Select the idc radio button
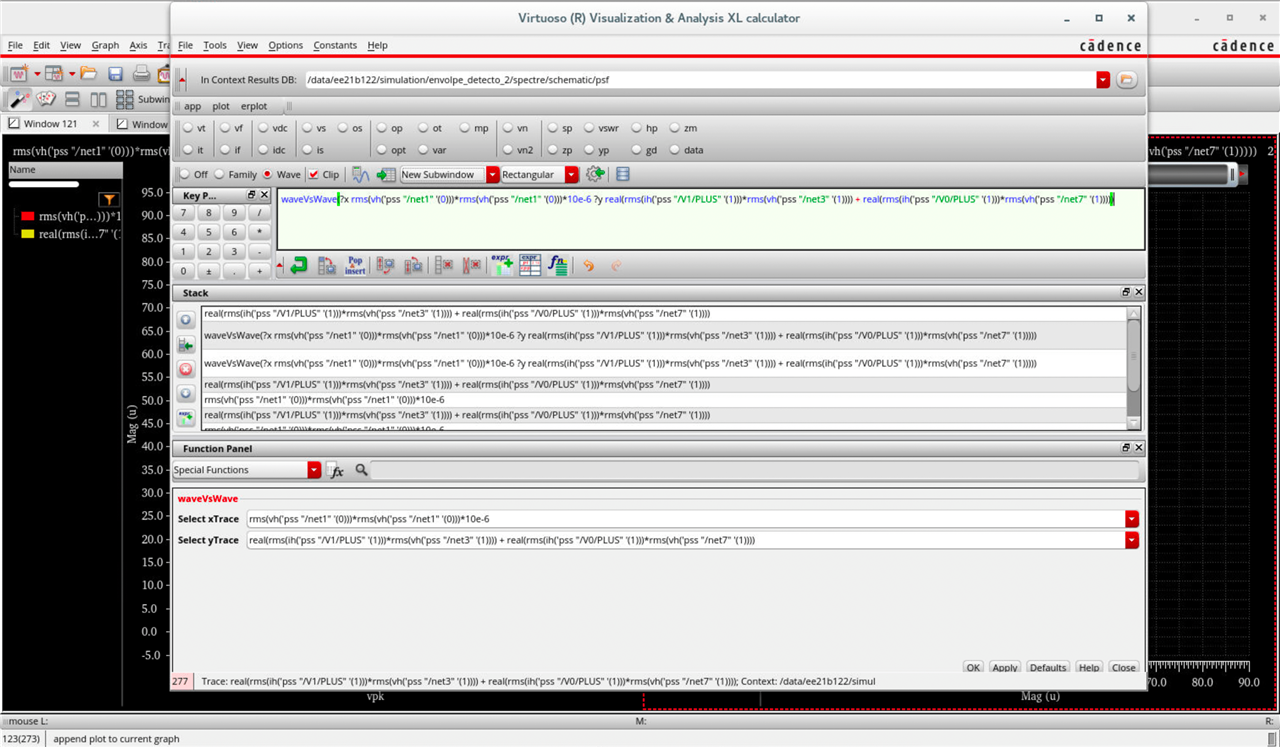Image resolution: width=1280 pixels, height=747 pixels. 263,150
